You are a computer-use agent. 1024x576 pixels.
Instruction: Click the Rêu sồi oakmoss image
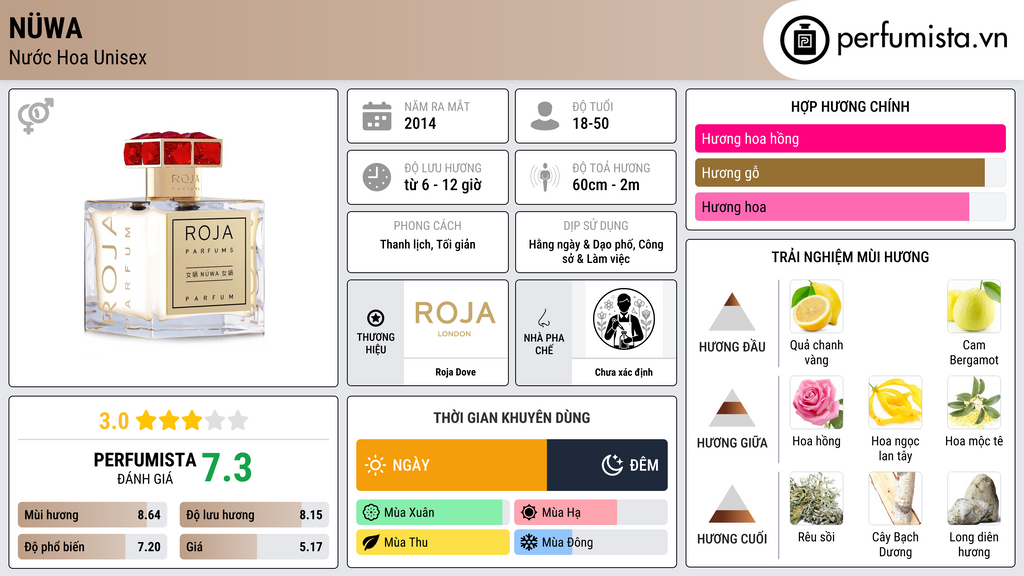(816, 498)
